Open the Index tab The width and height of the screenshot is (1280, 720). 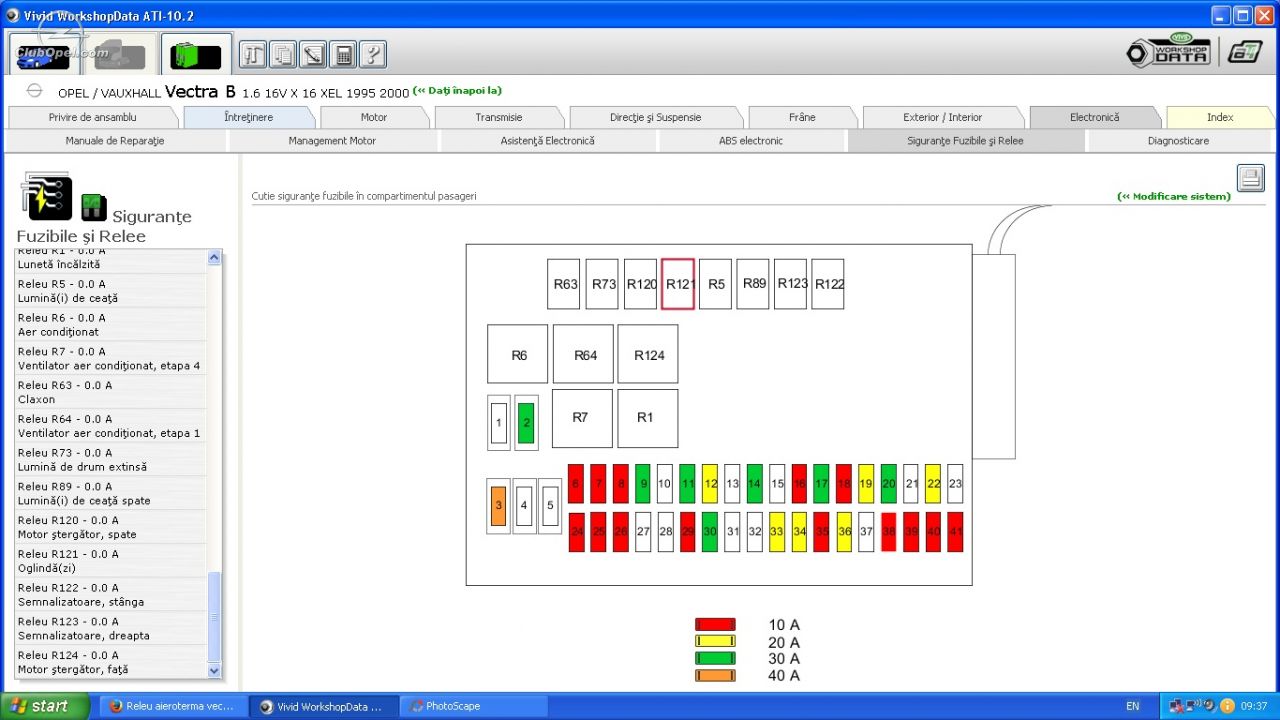pyautogui.click(x=1220, y=117)
